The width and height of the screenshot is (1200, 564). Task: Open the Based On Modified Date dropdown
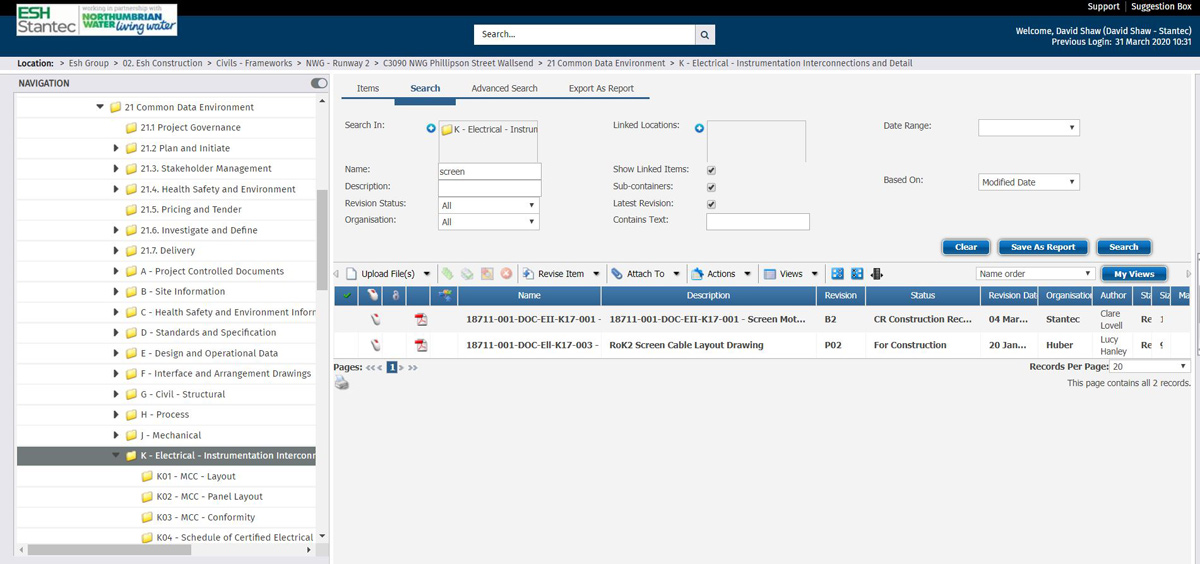(x=1028, y=182)
